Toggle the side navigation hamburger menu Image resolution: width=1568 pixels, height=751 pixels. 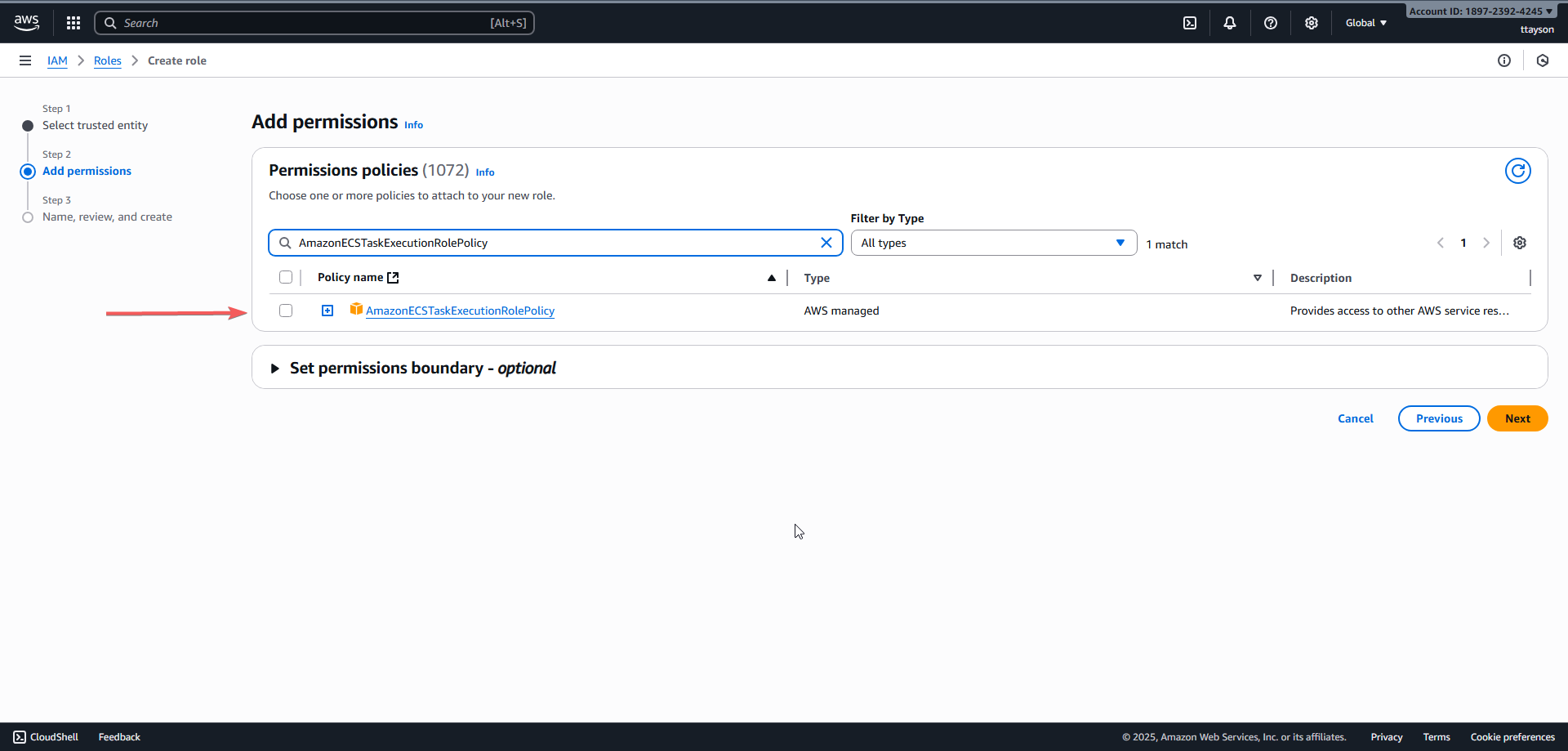coord(25,60)
